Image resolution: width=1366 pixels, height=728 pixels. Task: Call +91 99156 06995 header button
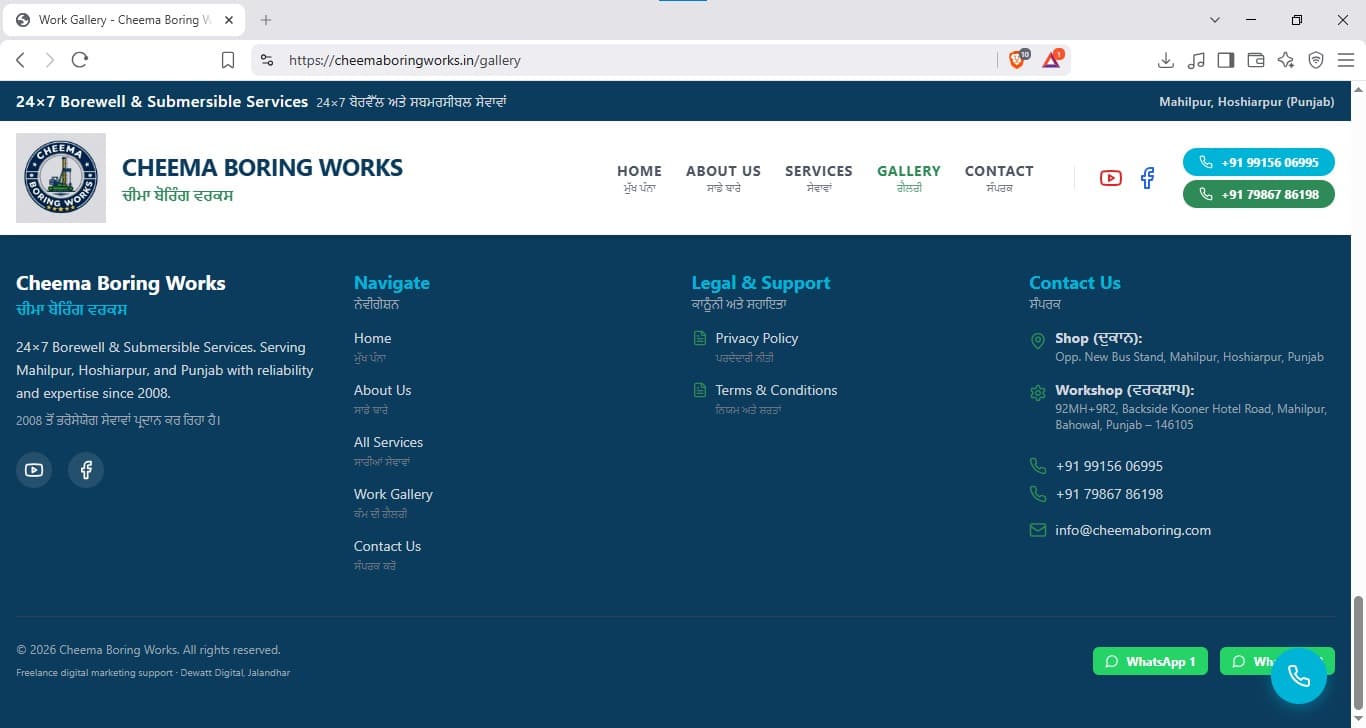(x=1259, y=162)
